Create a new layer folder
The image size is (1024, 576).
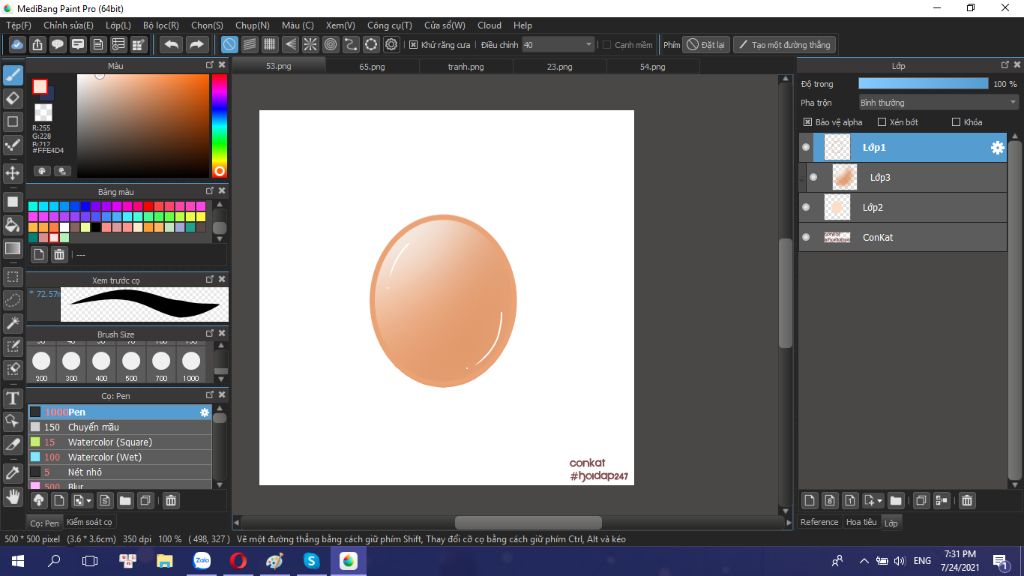[x=896, y=501]
